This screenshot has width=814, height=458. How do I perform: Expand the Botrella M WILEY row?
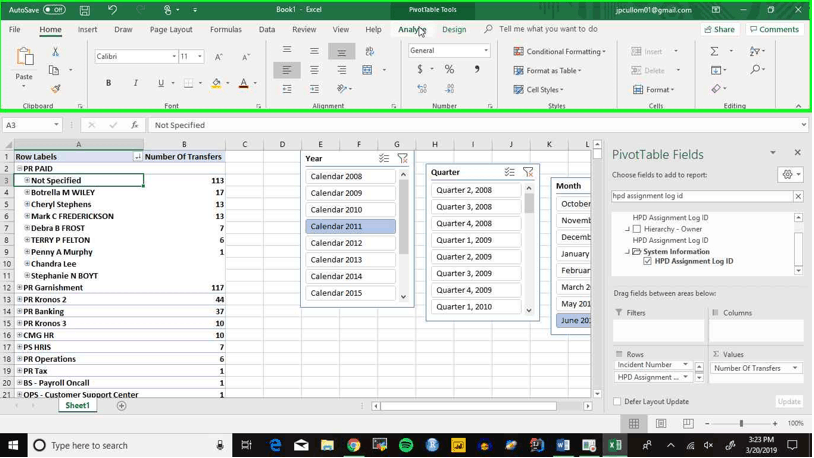27,192
